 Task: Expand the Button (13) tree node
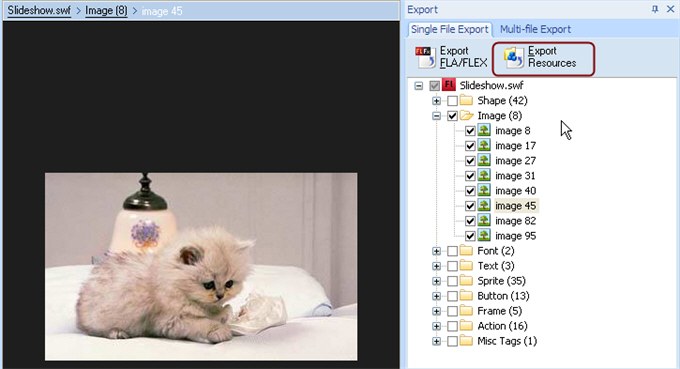(436, 296)
